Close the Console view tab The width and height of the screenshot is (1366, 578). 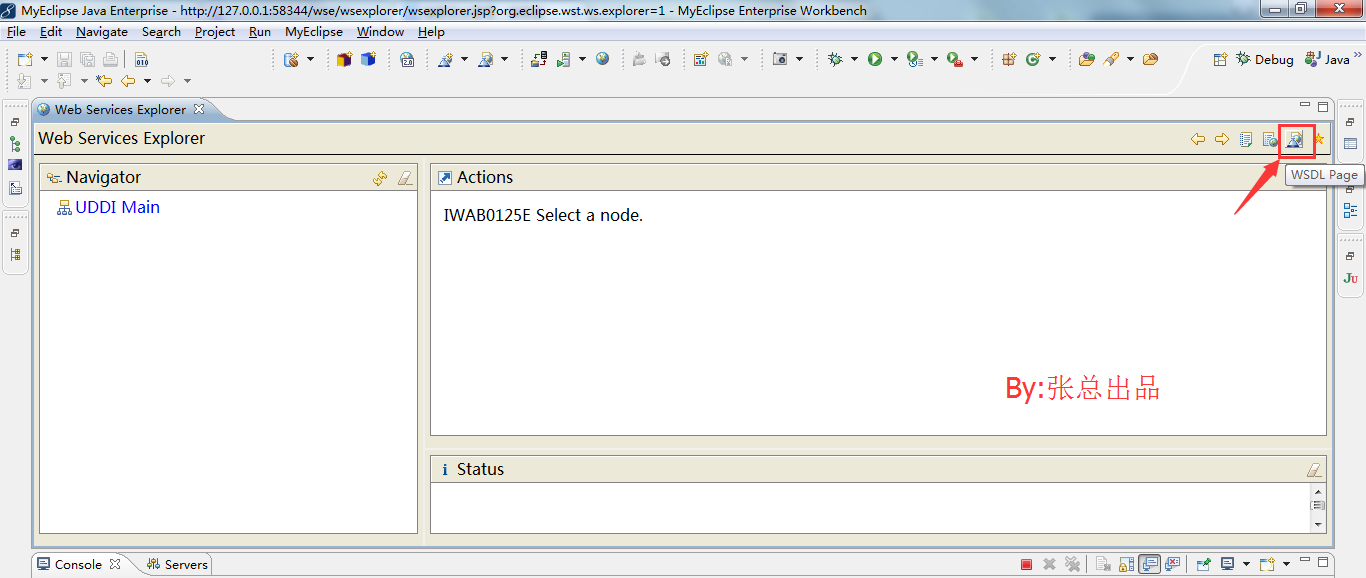pos(115,564)
